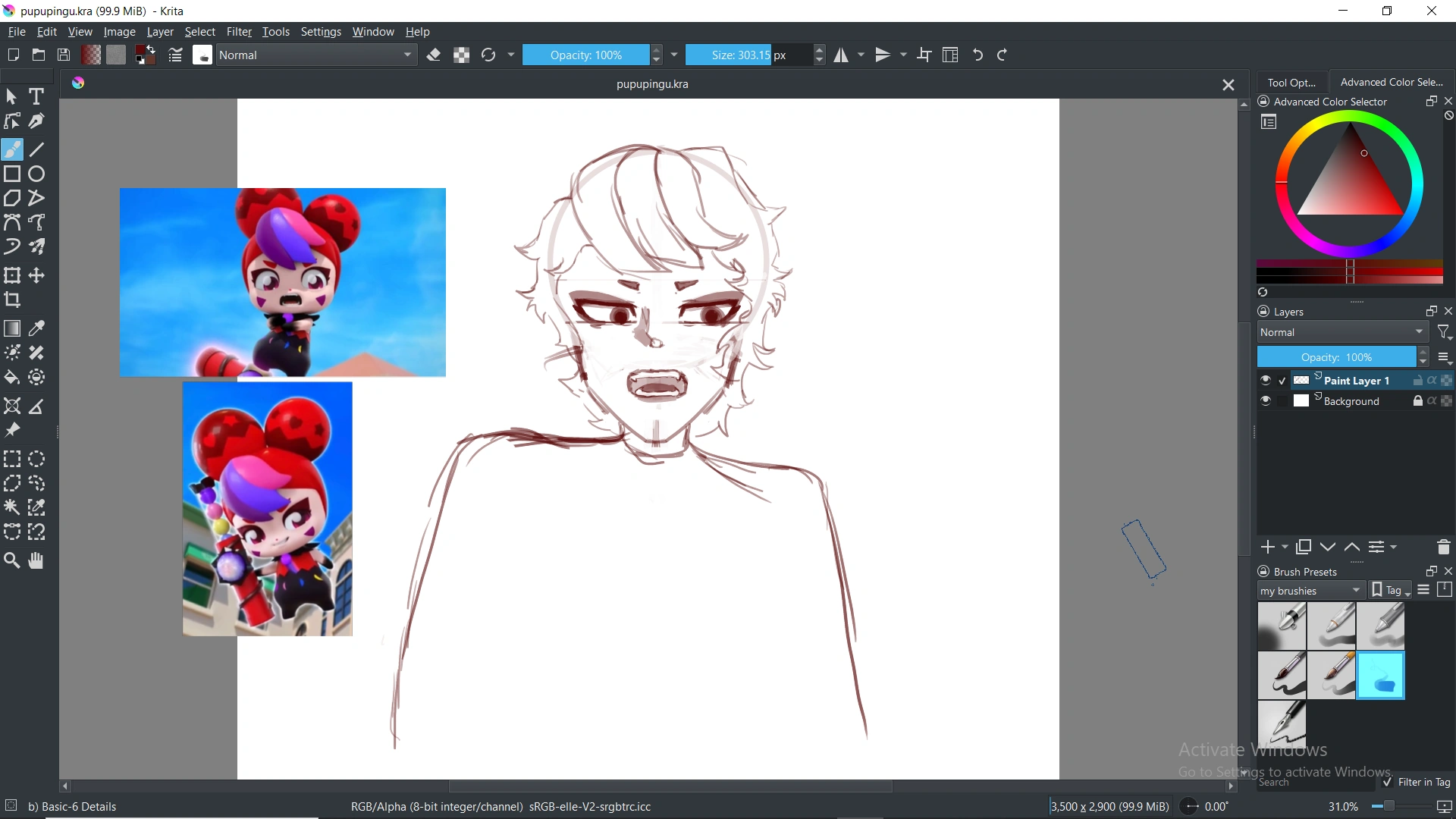Select the Move tool
The image size is (1456, 819).
click(x=36, y=275)
